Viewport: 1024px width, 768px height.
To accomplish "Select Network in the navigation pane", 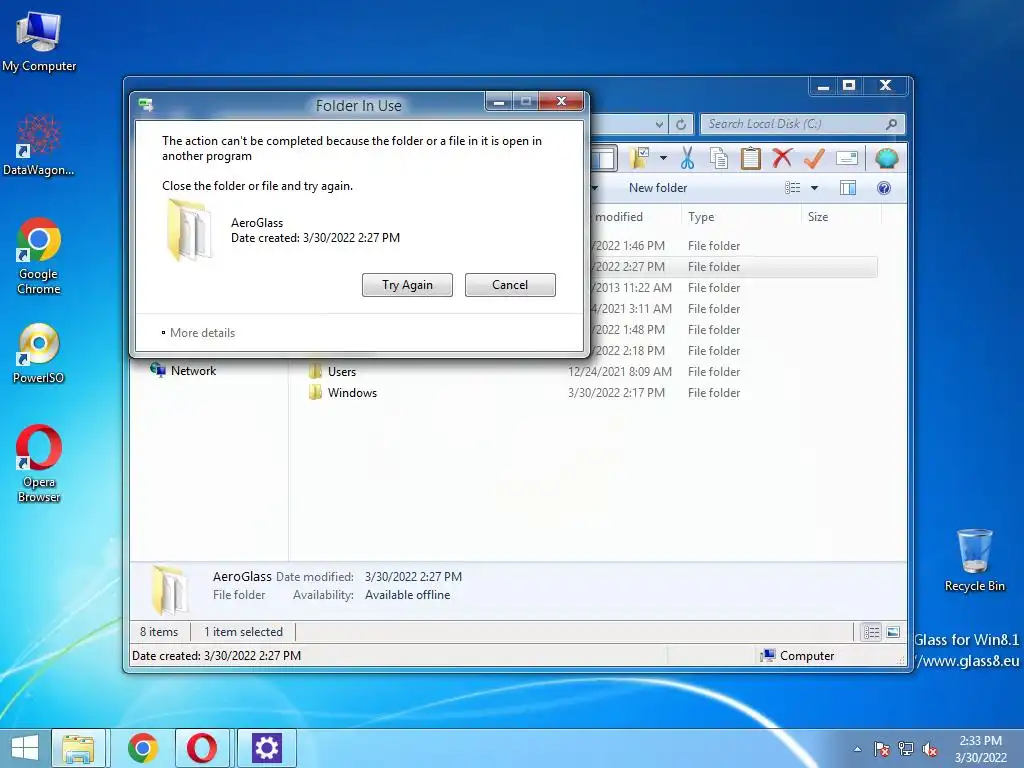I will [184, 370].
